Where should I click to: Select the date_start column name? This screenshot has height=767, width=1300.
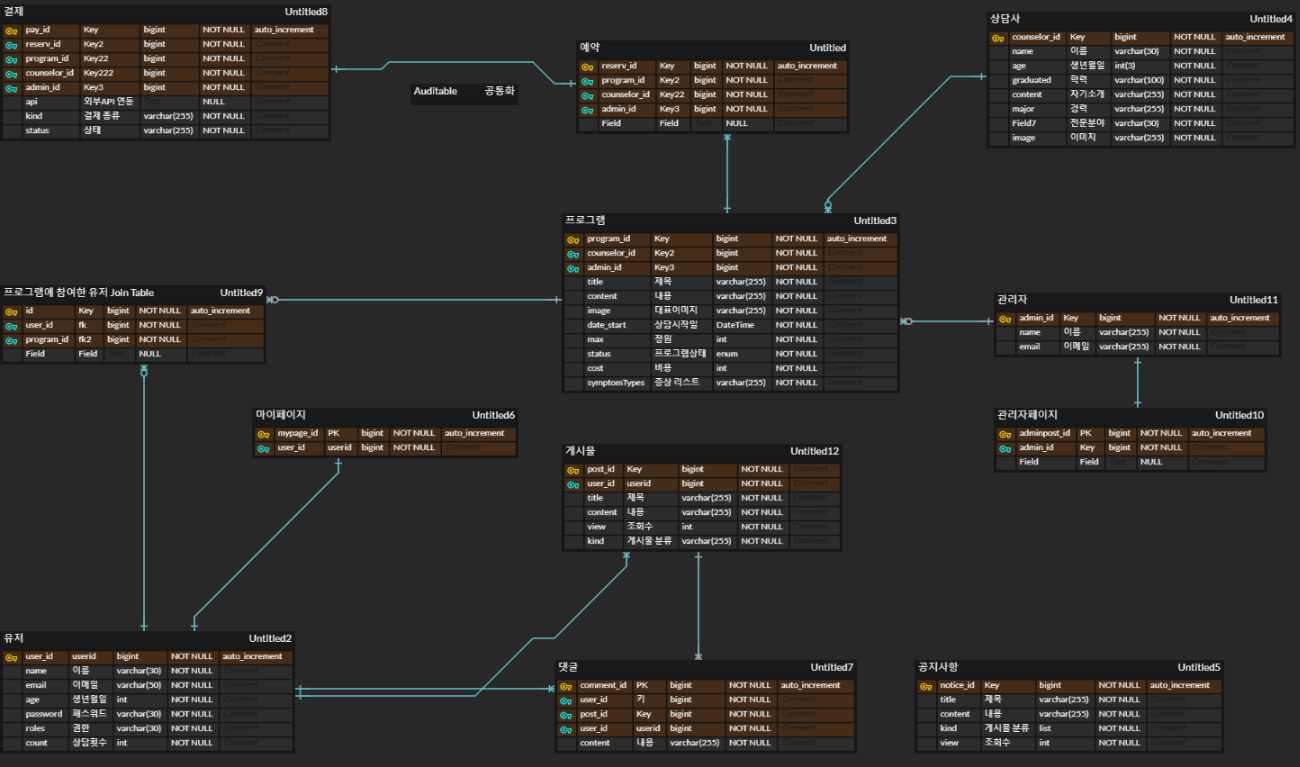609,325
